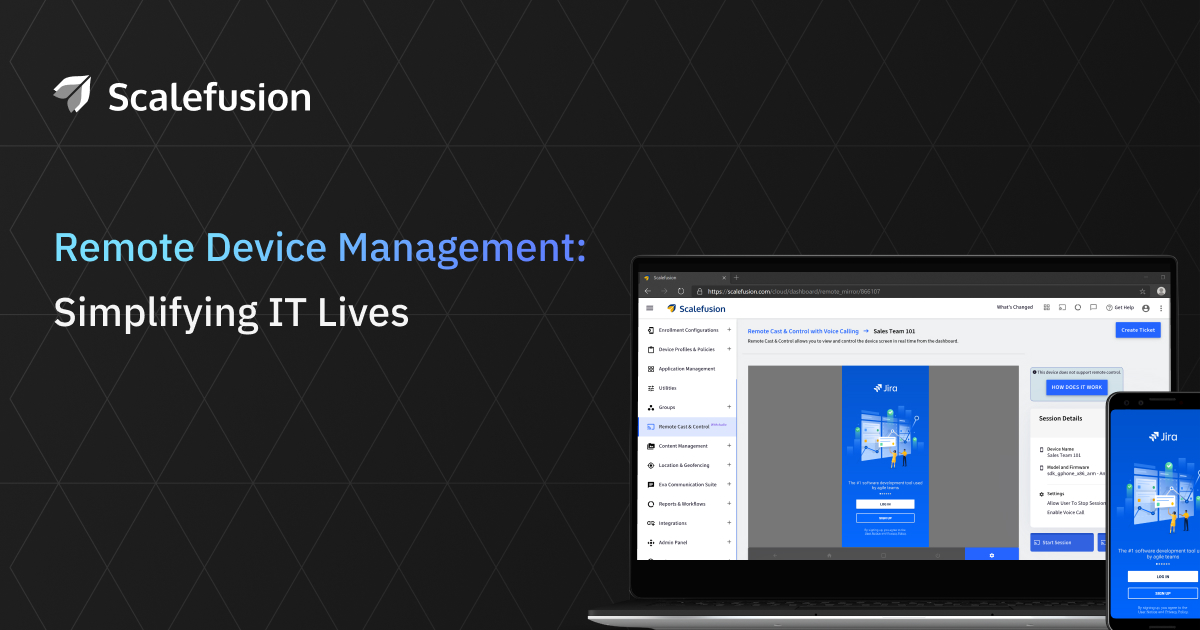Click the home icon below the mirrored screen
This screenshot has width=1200, height=630.
point(829,554)
